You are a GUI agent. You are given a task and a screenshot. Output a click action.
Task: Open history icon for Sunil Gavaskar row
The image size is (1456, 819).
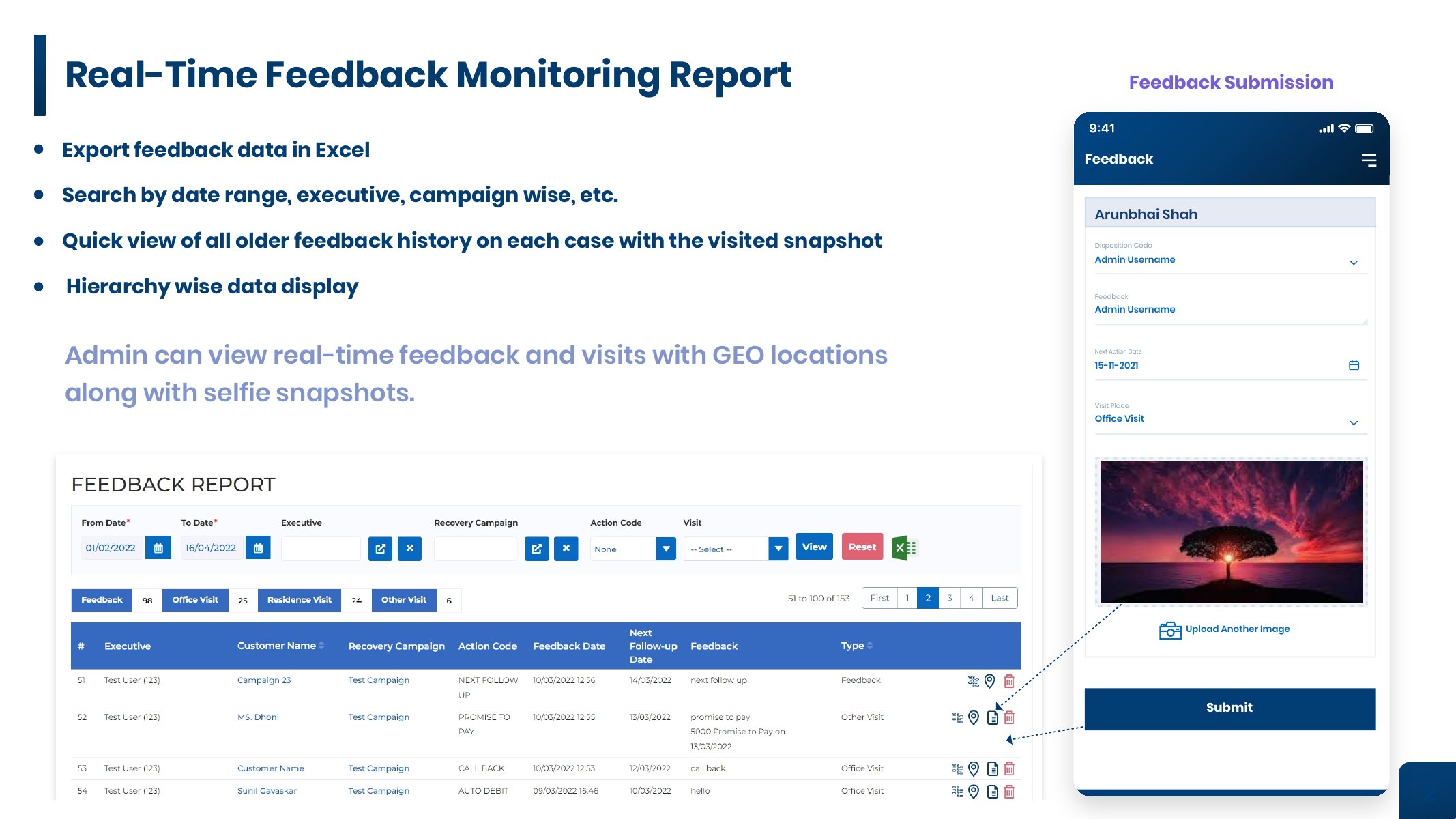(958, 791)
